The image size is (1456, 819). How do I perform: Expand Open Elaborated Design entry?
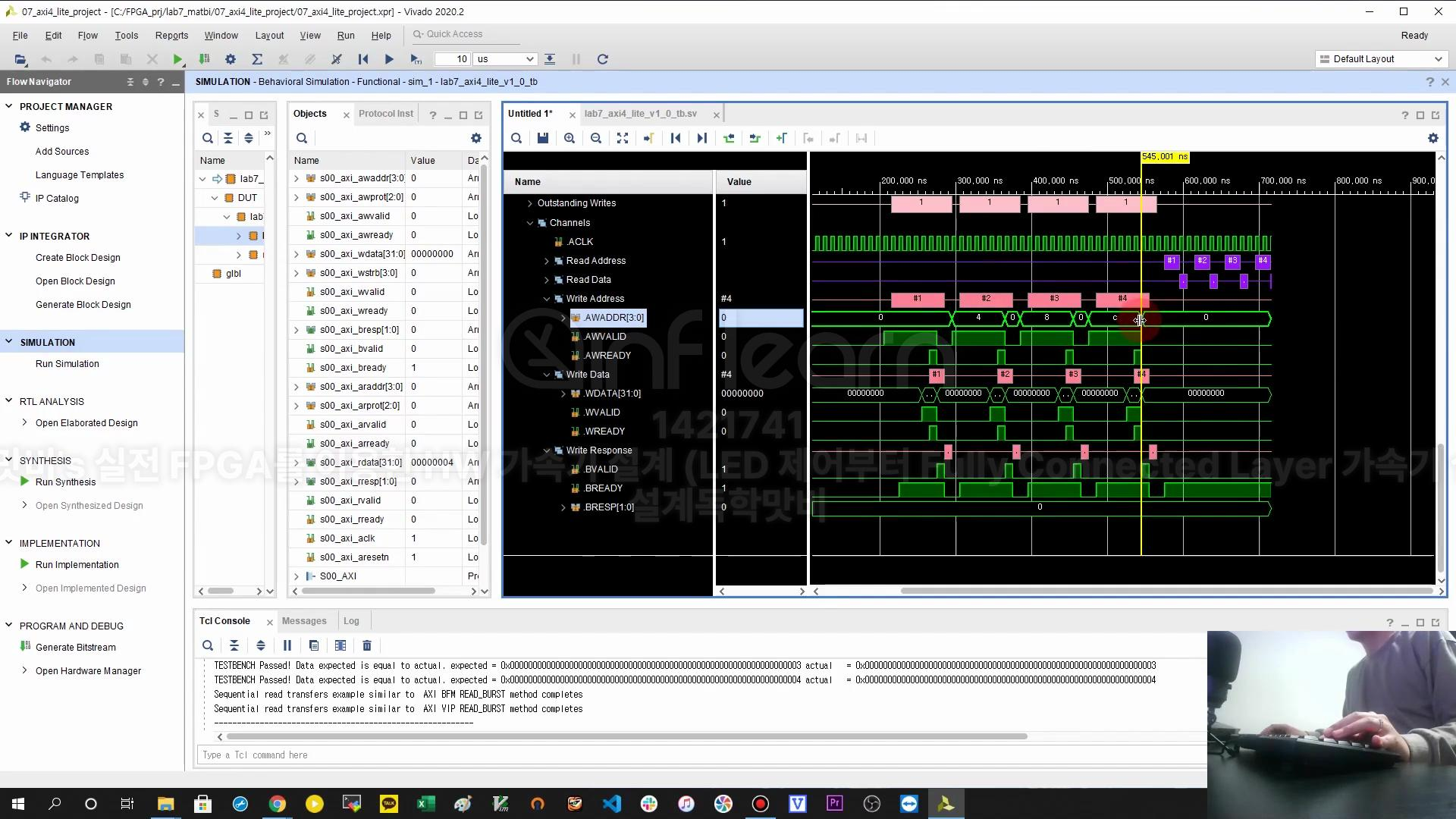click(24, 422)
